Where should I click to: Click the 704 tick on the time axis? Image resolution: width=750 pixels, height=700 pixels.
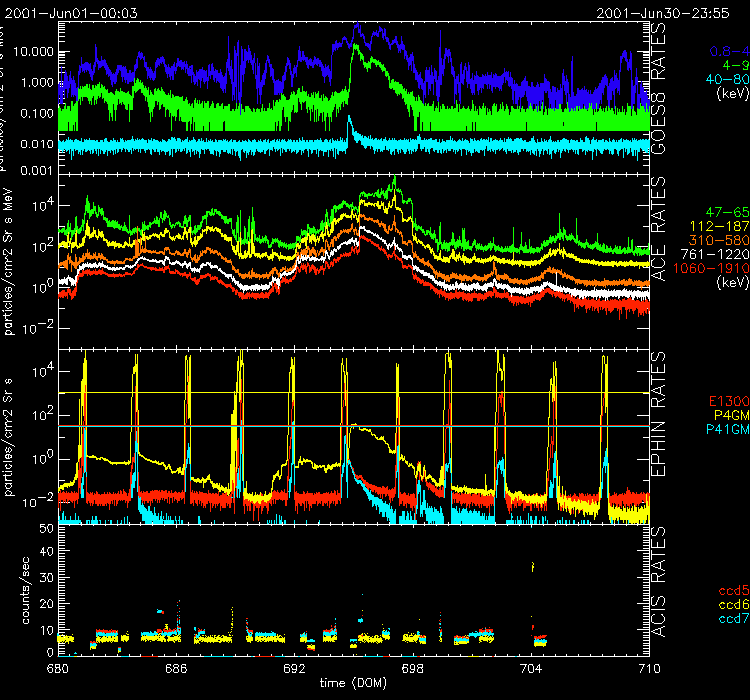(531, 665)
